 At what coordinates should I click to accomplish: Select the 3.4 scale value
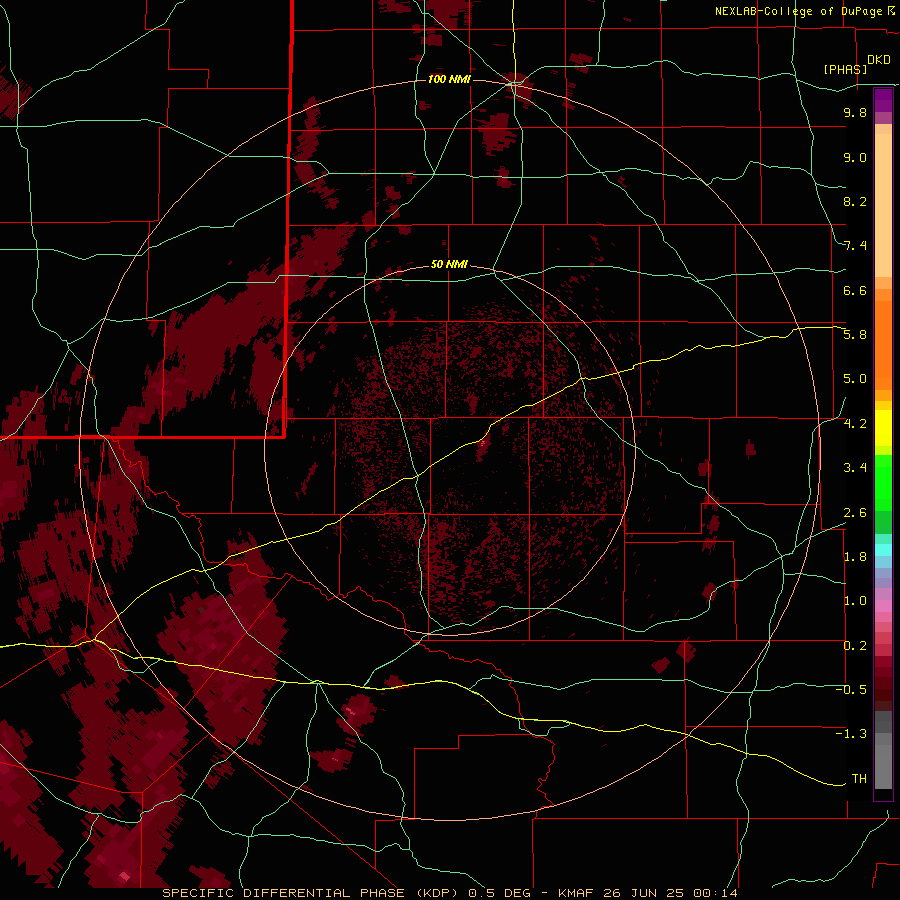pos(855,468)
